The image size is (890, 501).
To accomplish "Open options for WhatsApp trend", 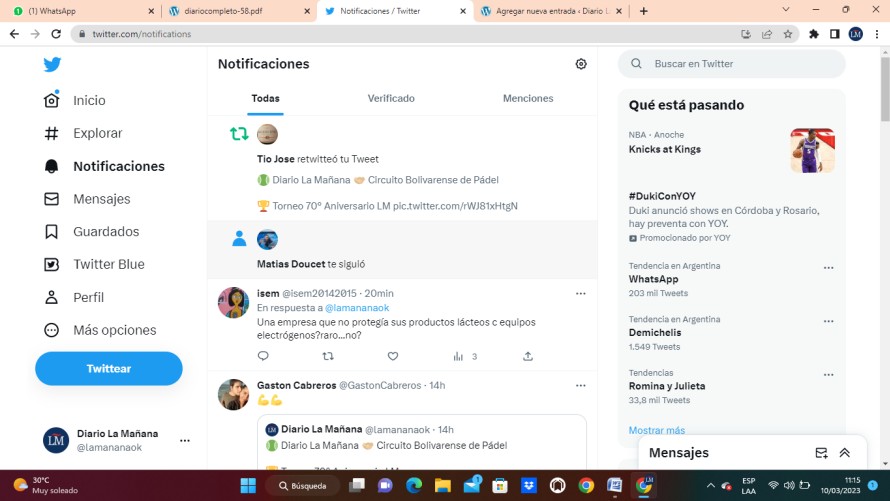I will [x=828, y=268].
